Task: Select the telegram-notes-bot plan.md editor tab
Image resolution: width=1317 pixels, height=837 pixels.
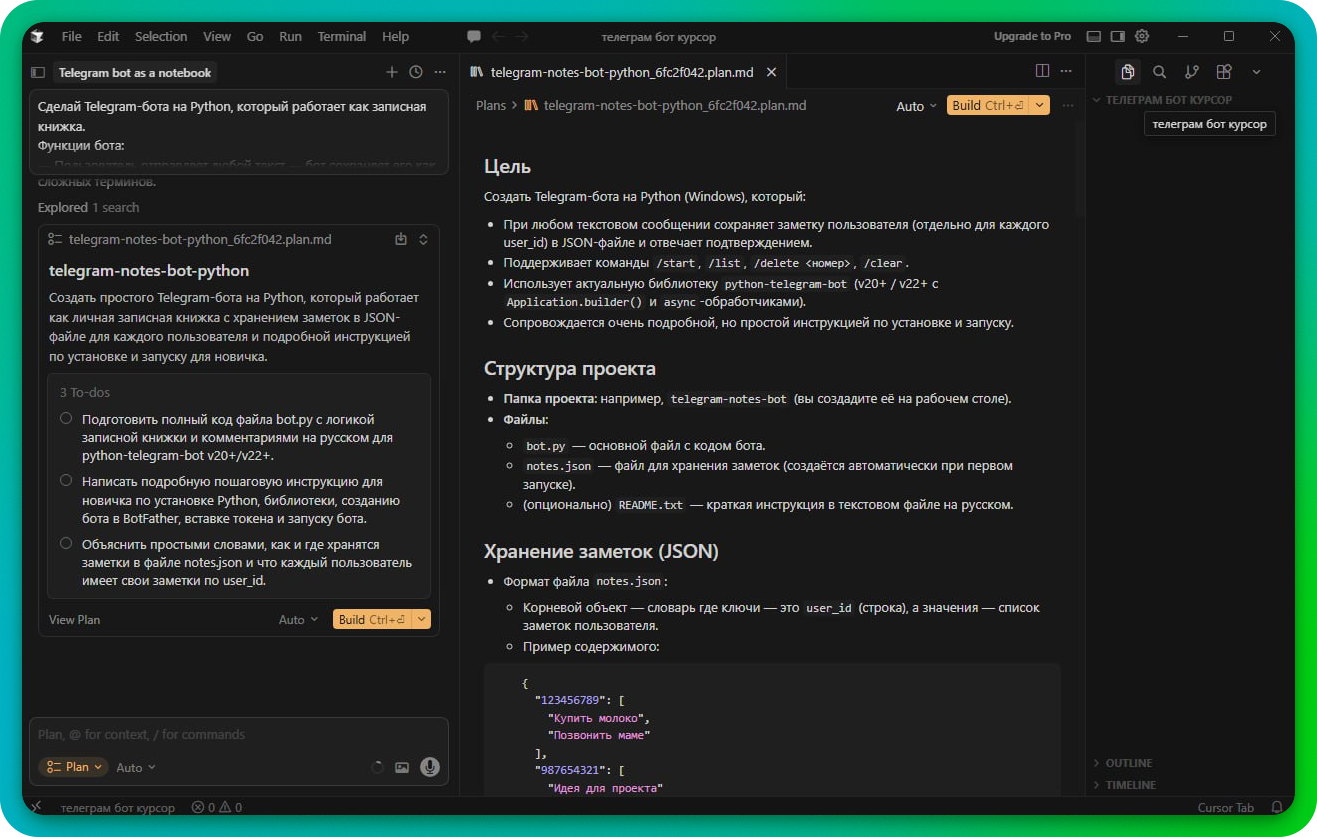Action: coord(624,72)
